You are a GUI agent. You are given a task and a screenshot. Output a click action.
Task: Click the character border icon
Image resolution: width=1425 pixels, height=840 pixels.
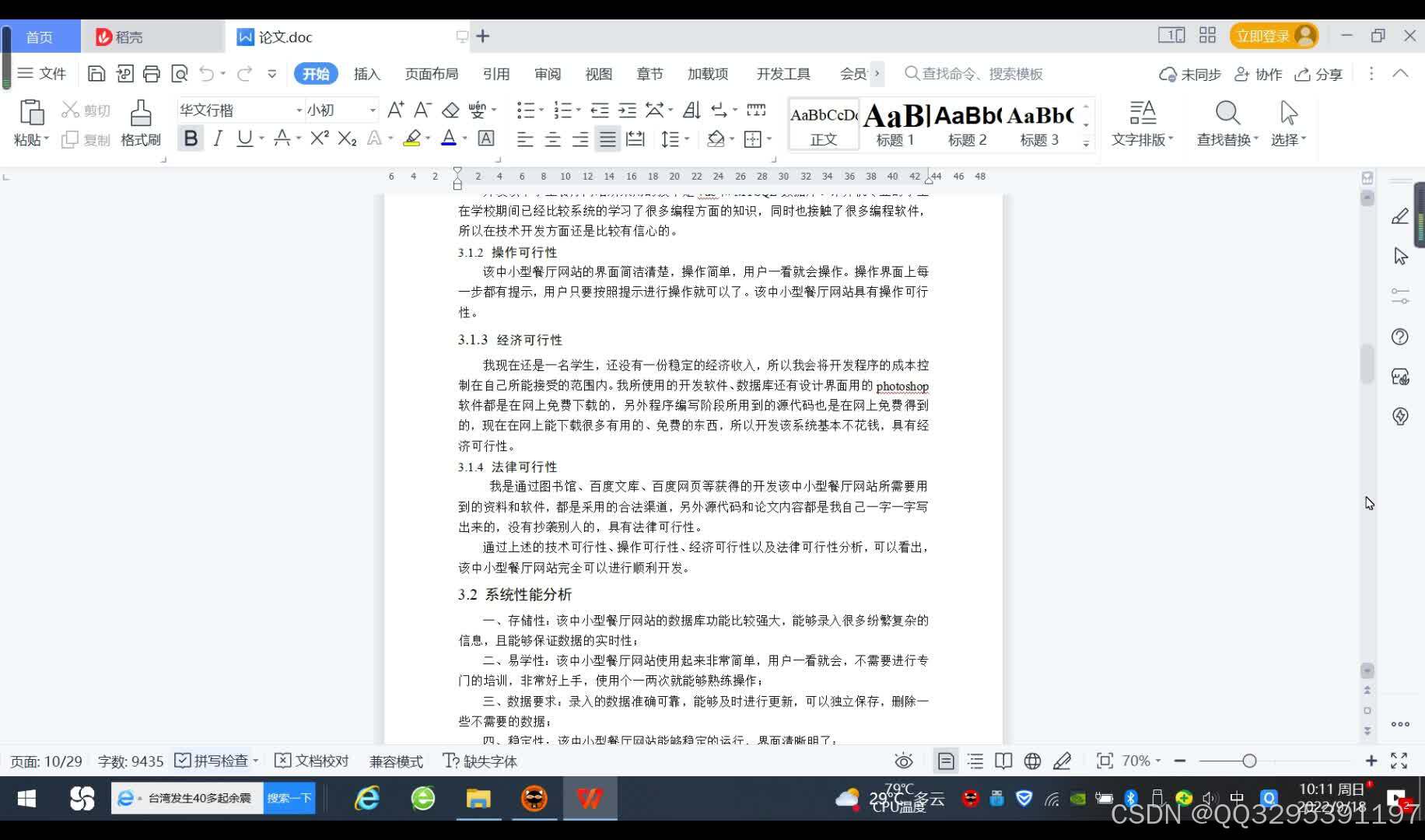pos(486,138)
